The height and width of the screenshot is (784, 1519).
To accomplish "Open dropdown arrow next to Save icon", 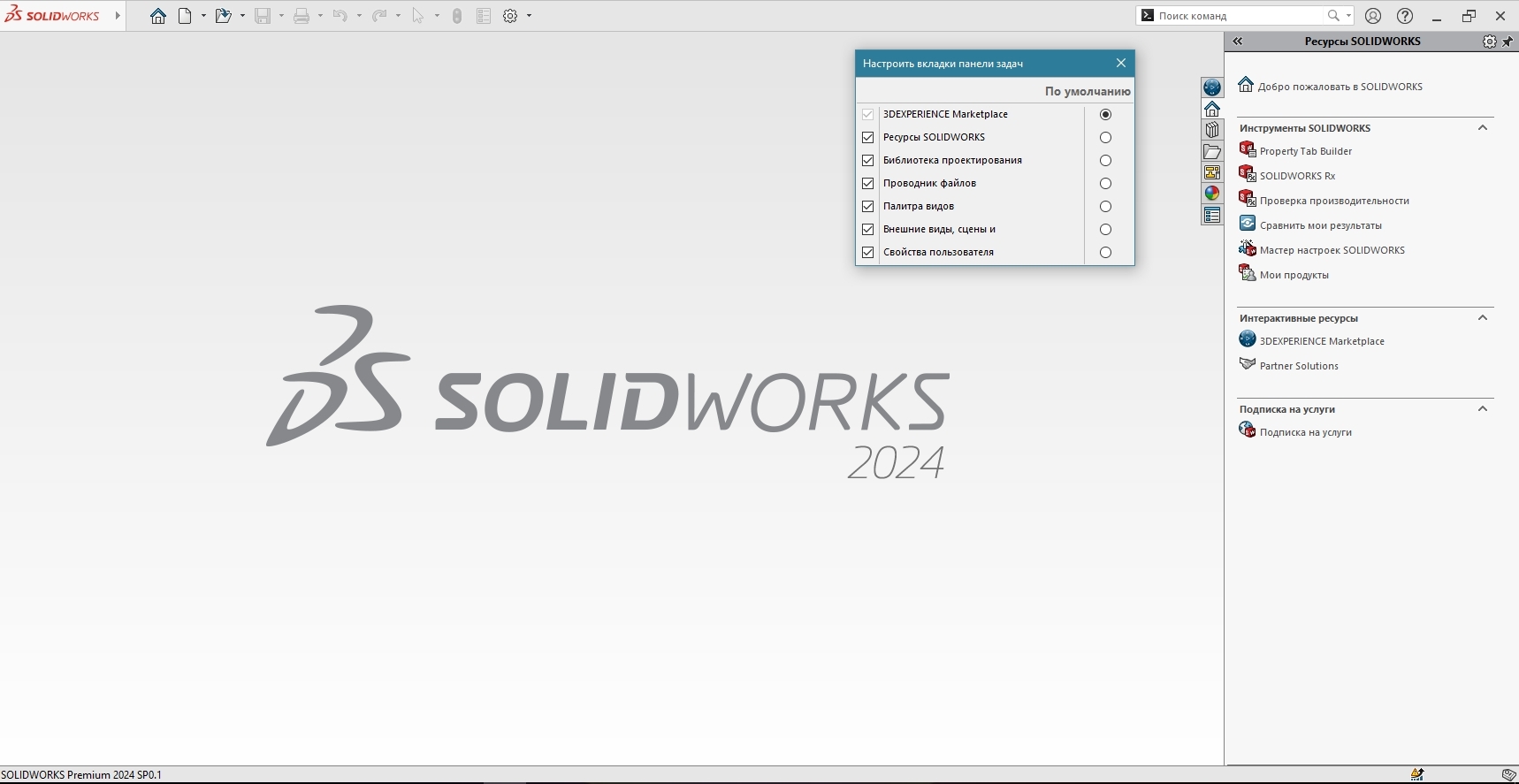I will (x=281, y=16).
